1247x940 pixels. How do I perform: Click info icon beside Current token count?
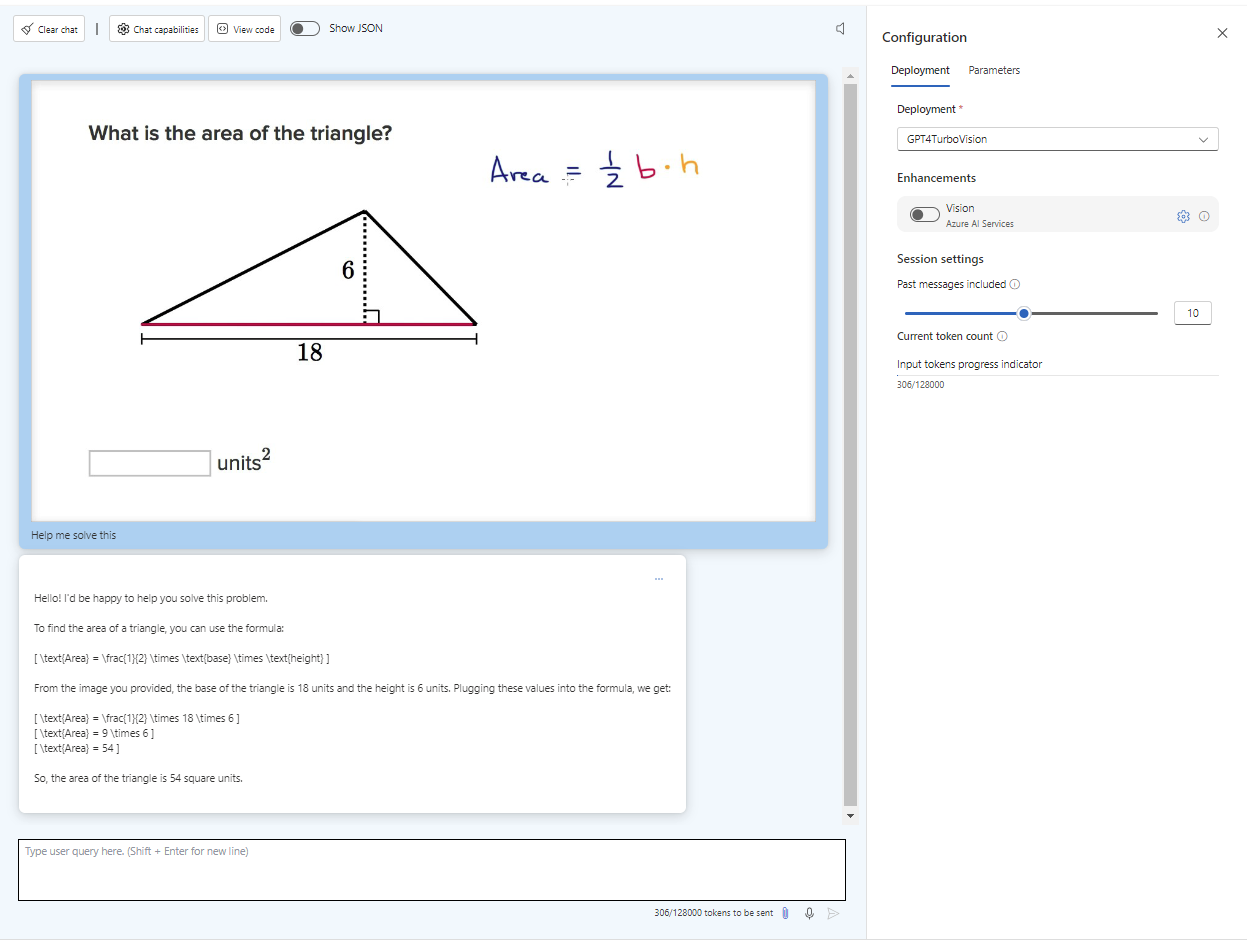[1002, 336]
